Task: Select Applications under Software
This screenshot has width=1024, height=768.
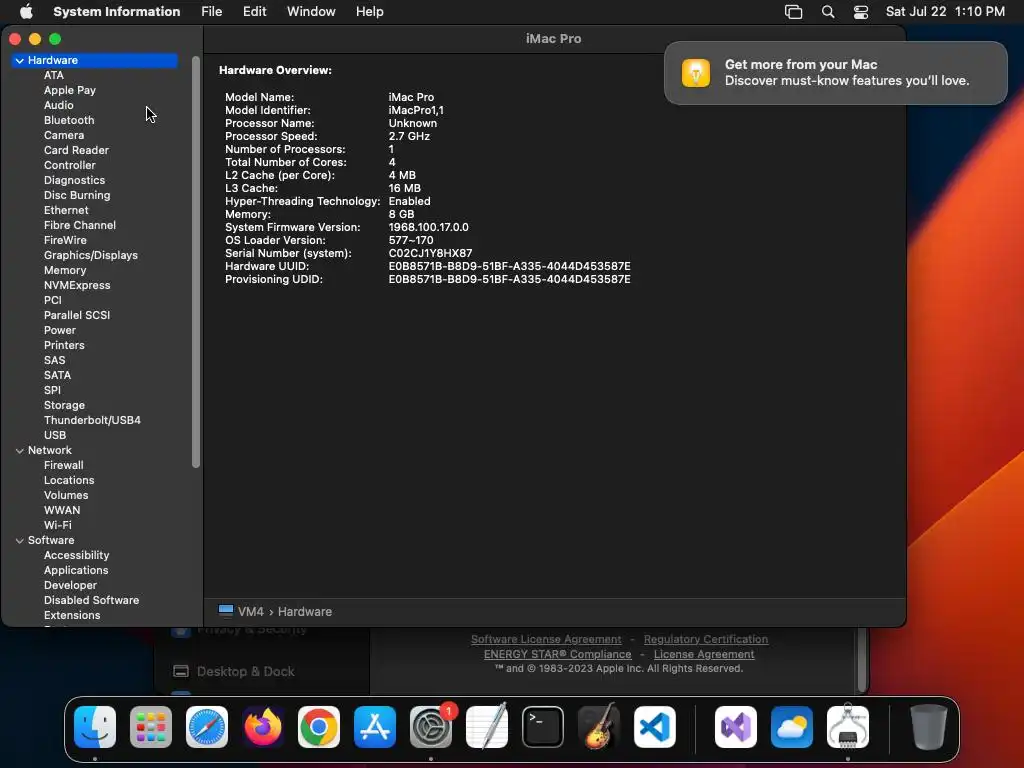Action: click(x=76, y=571)
